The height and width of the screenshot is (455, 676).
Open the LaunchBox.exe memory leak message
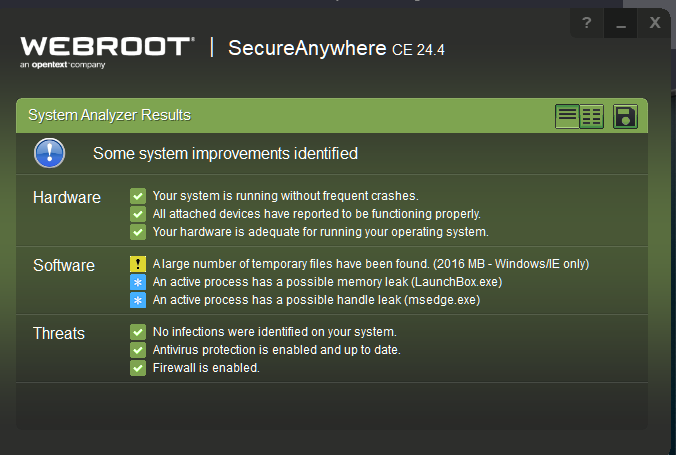tap(327, 282)
